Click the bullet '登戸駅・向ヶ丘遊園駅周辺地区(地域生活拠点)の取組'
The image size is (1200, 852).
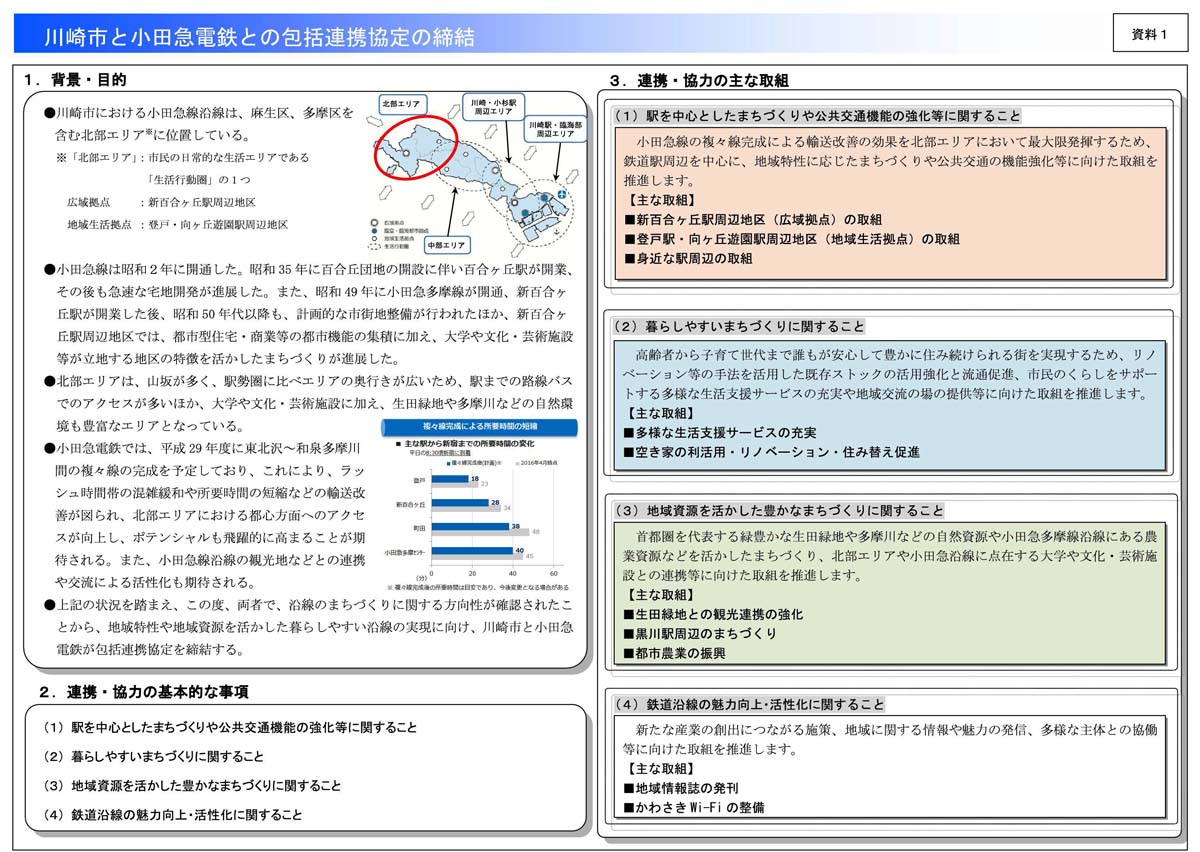tap(791, 239)
